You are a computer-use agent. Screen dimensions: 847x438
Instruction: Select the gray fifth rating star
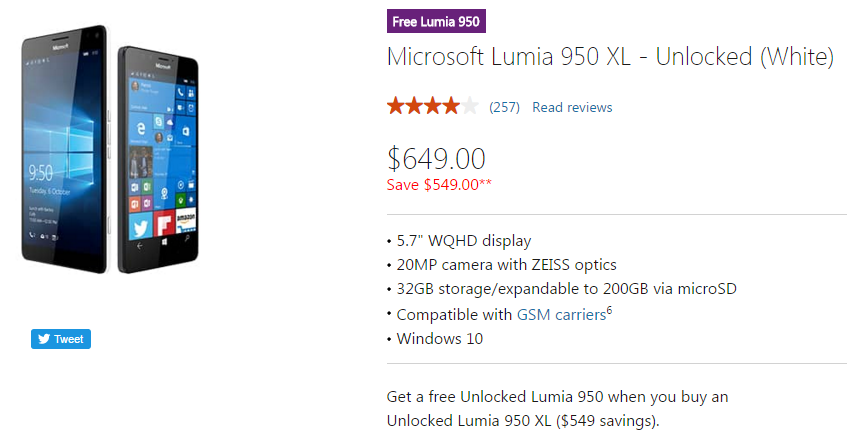tap(470, 106)
